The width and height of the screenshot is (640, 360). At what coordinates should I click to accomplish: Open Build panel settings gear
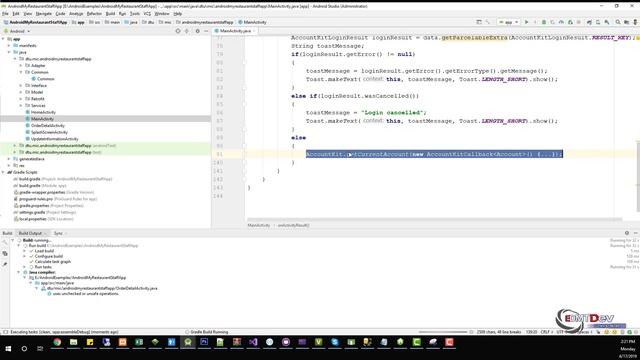[627, 233]
